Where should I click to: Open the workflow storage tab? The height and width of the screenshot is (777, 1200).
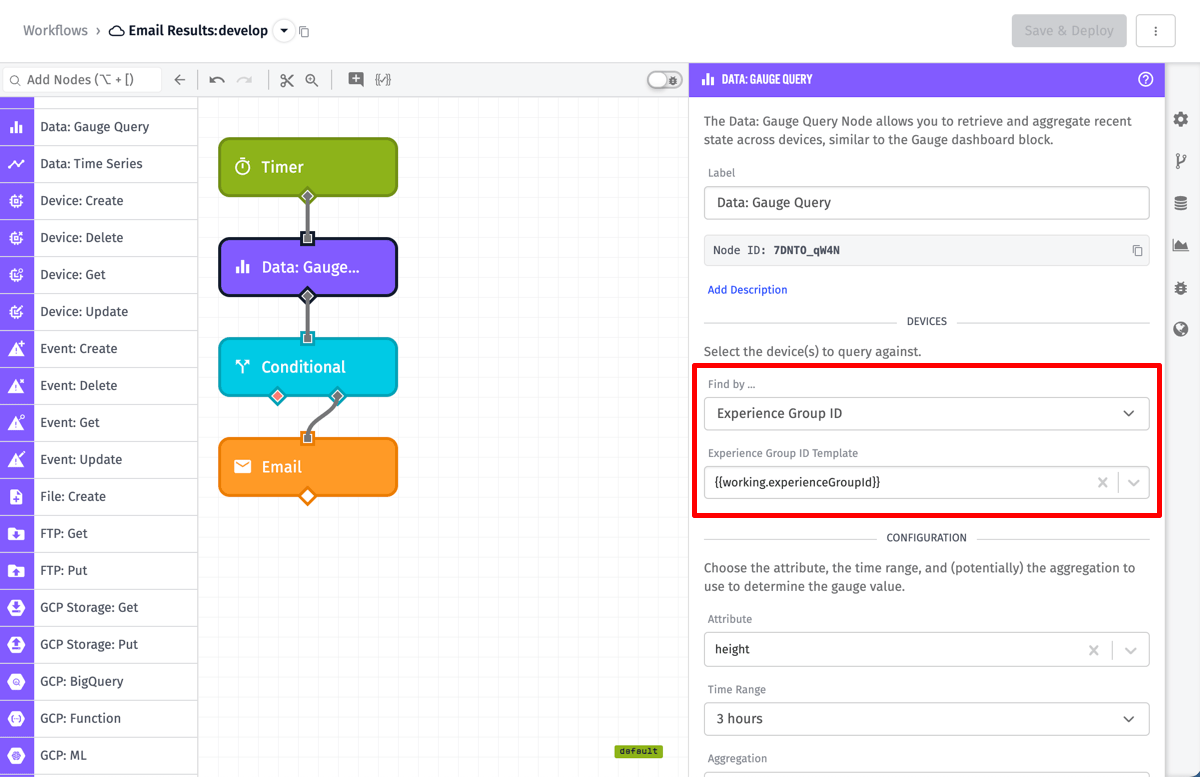1181,203
